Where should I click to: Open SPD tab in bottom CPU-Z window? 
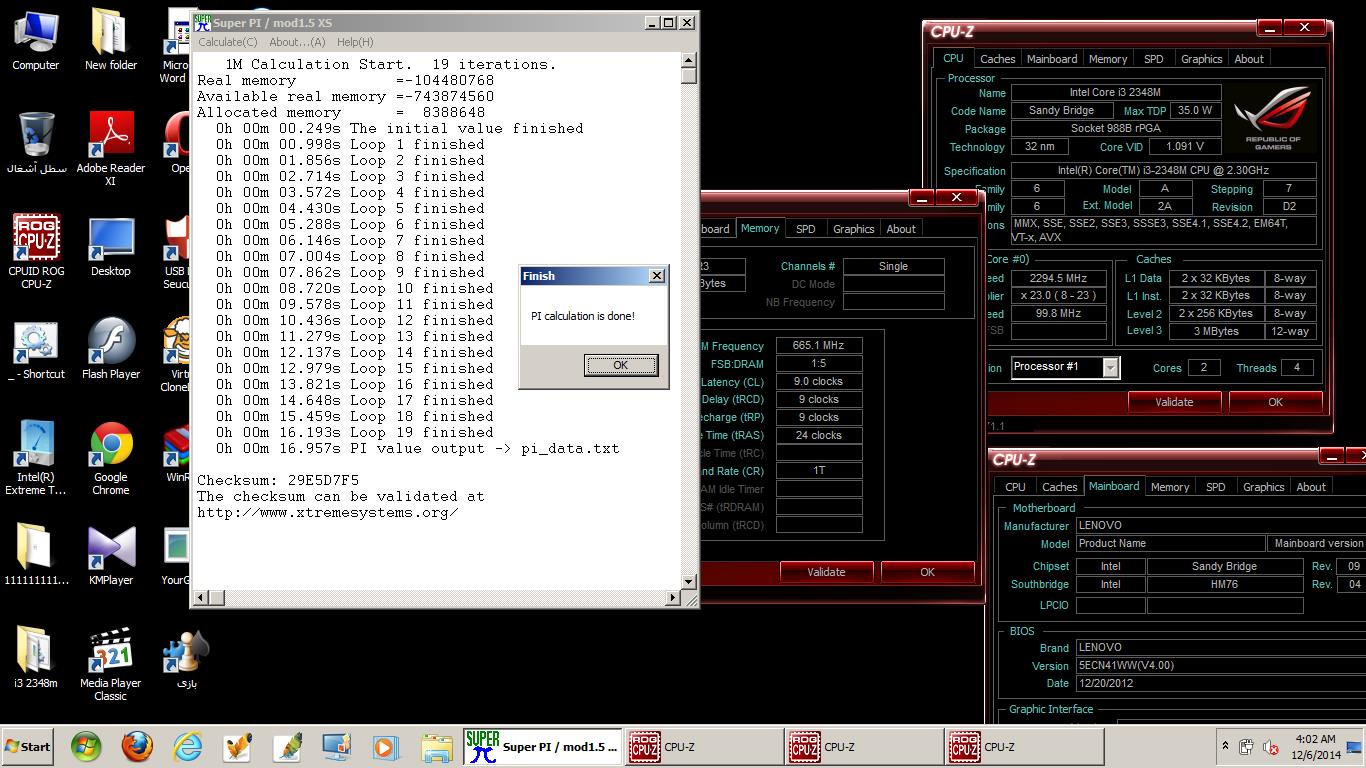[x=1215, y=487]
